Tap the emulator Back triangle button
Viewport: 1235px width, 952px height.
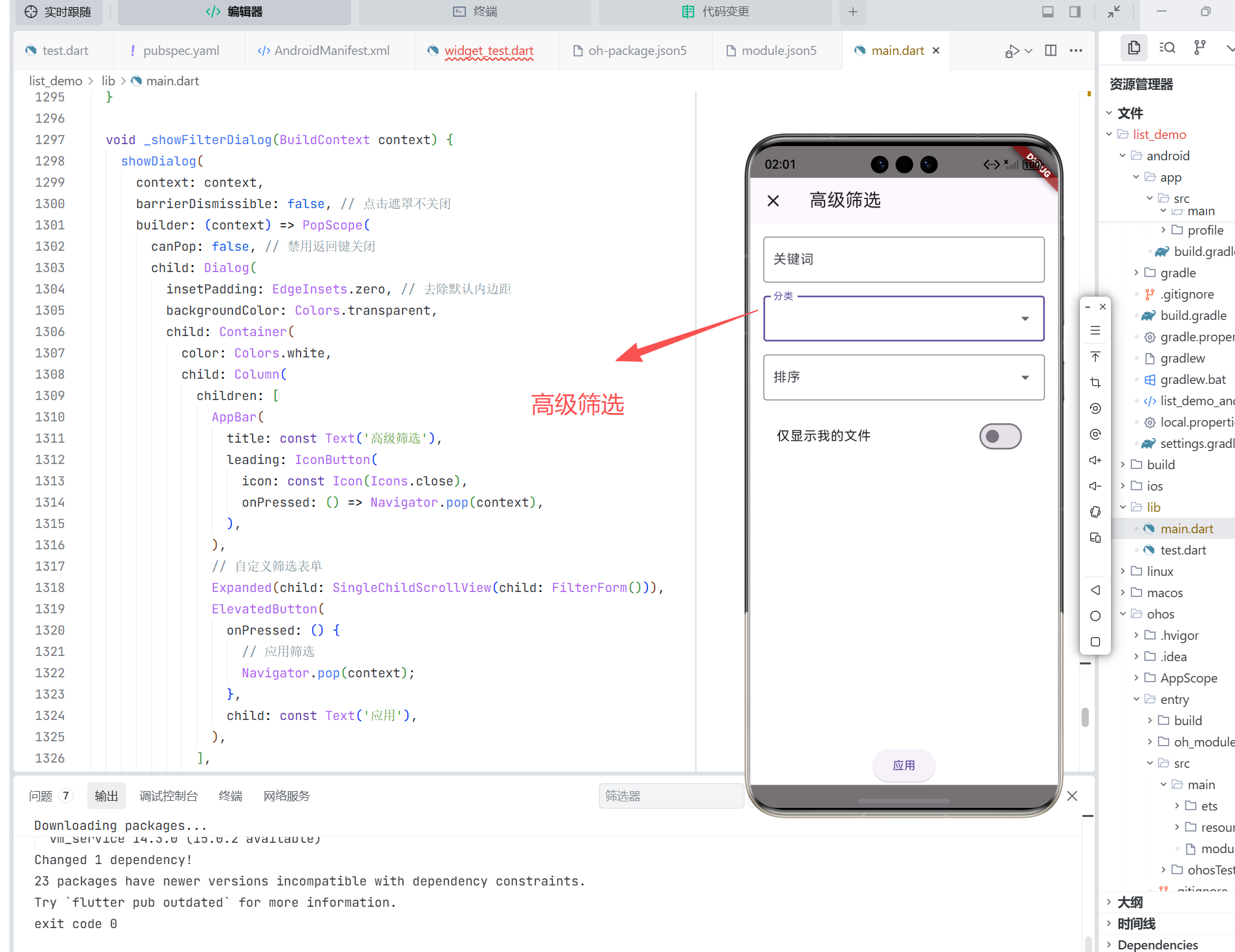pyautogui.click(x=1095, y=590)
